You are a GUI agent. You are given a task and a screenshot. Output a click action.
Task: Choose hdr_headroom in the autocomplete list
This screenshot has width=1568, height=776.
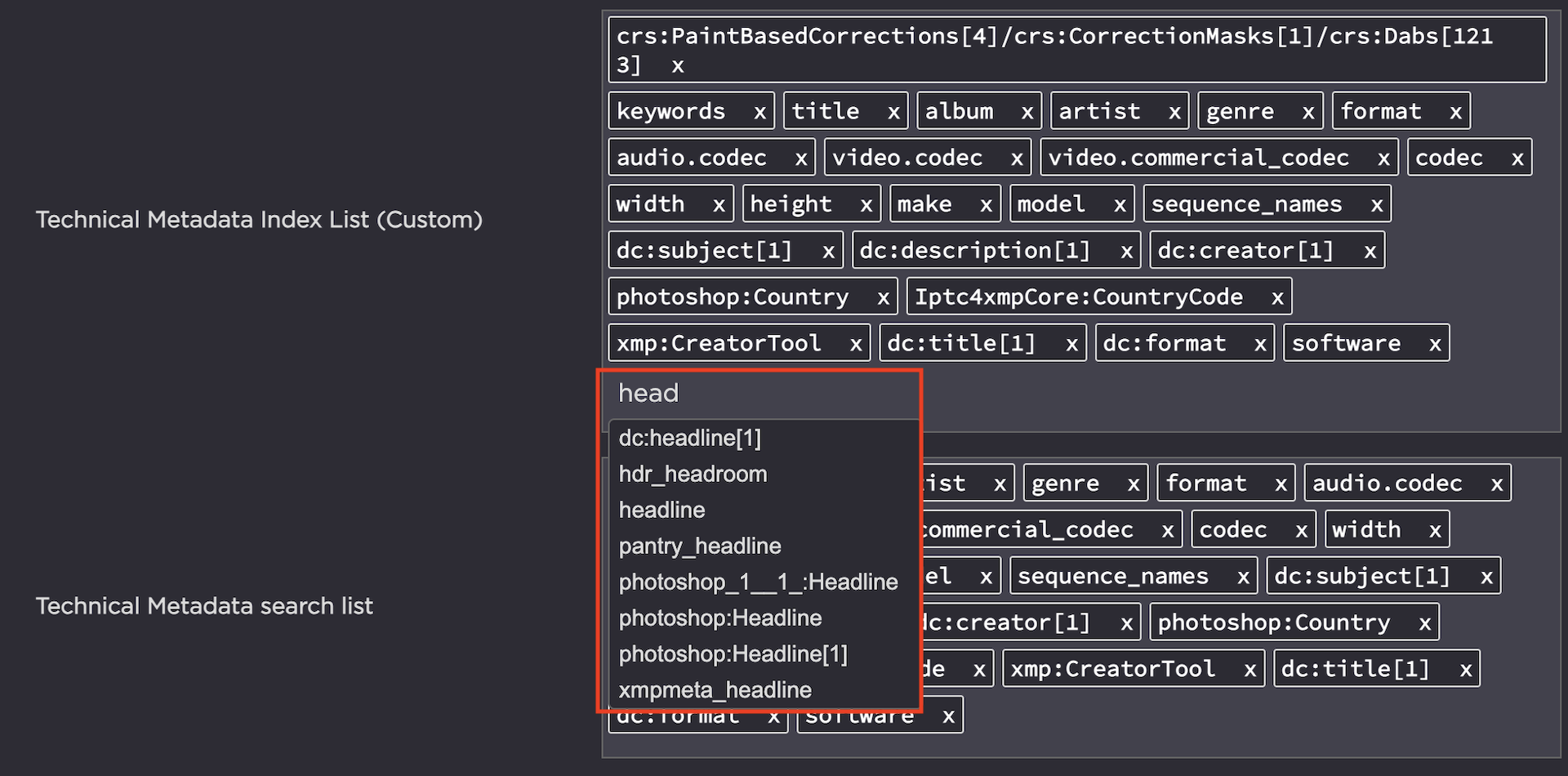[693, 475]
